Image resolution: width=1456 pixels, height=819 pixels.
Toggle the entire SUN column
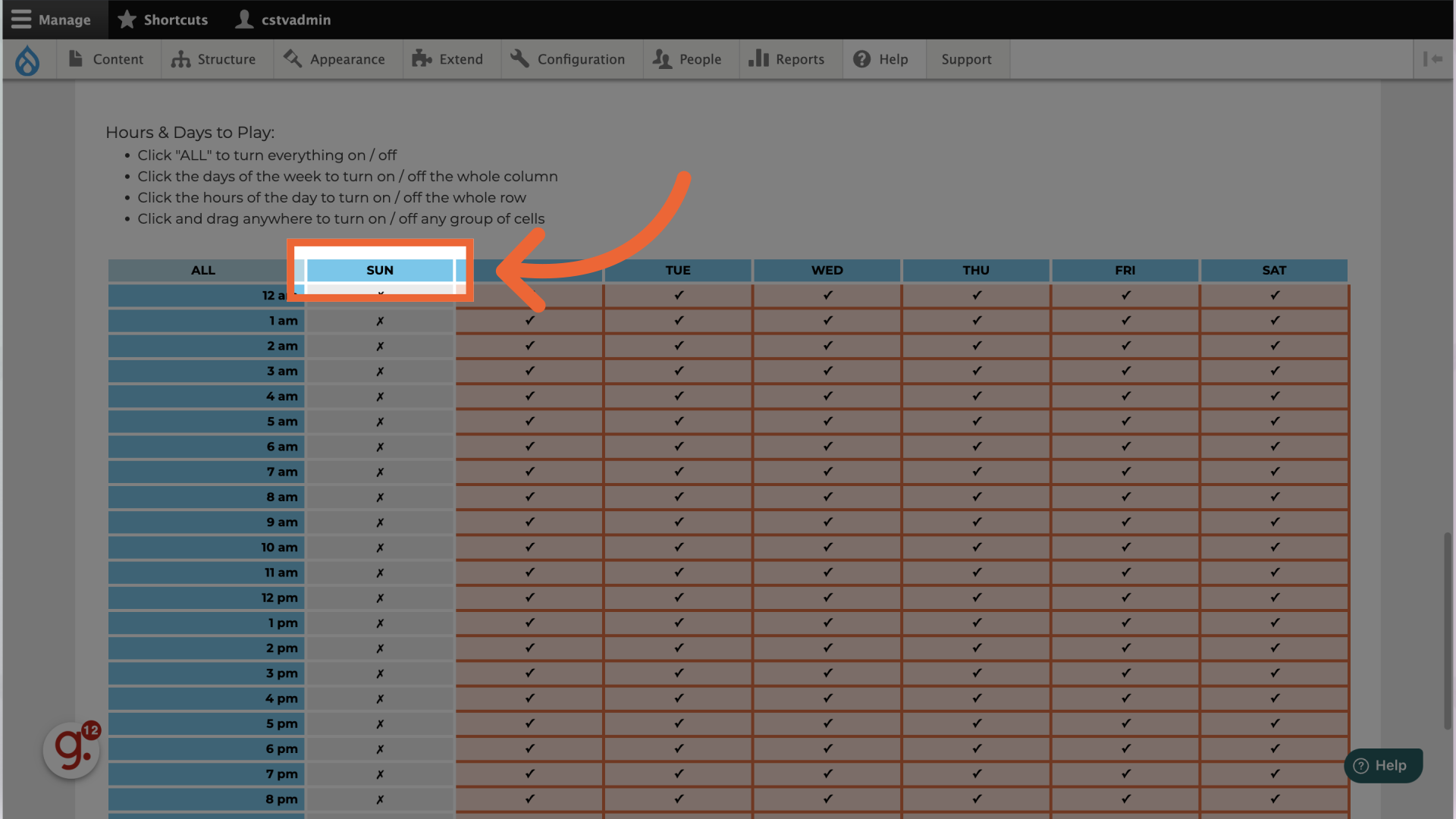click(380, 271)
